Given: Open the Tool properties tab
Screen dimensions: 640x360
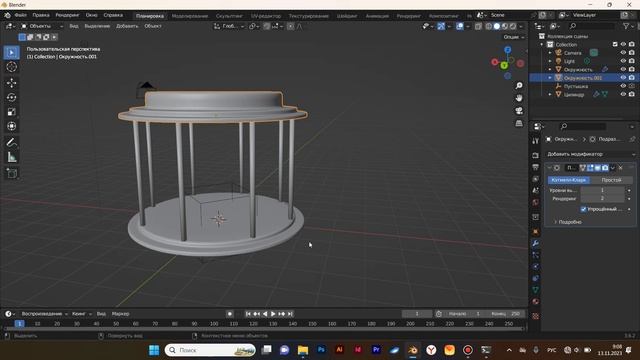Looking at the screenshot, I should point(536,141).
